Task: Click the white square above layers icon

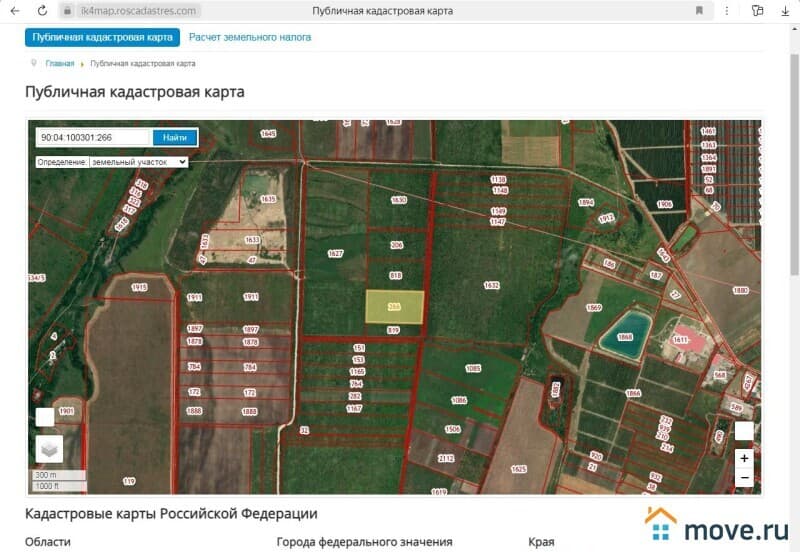Action: (45, 417)
